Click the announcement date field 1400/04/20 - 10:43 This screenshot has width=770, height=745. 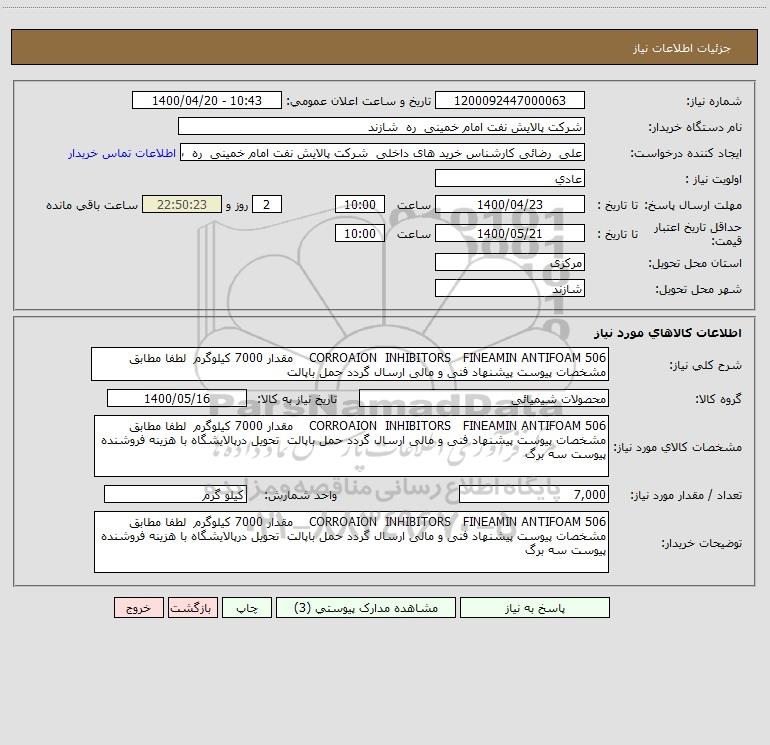[207, 100]
